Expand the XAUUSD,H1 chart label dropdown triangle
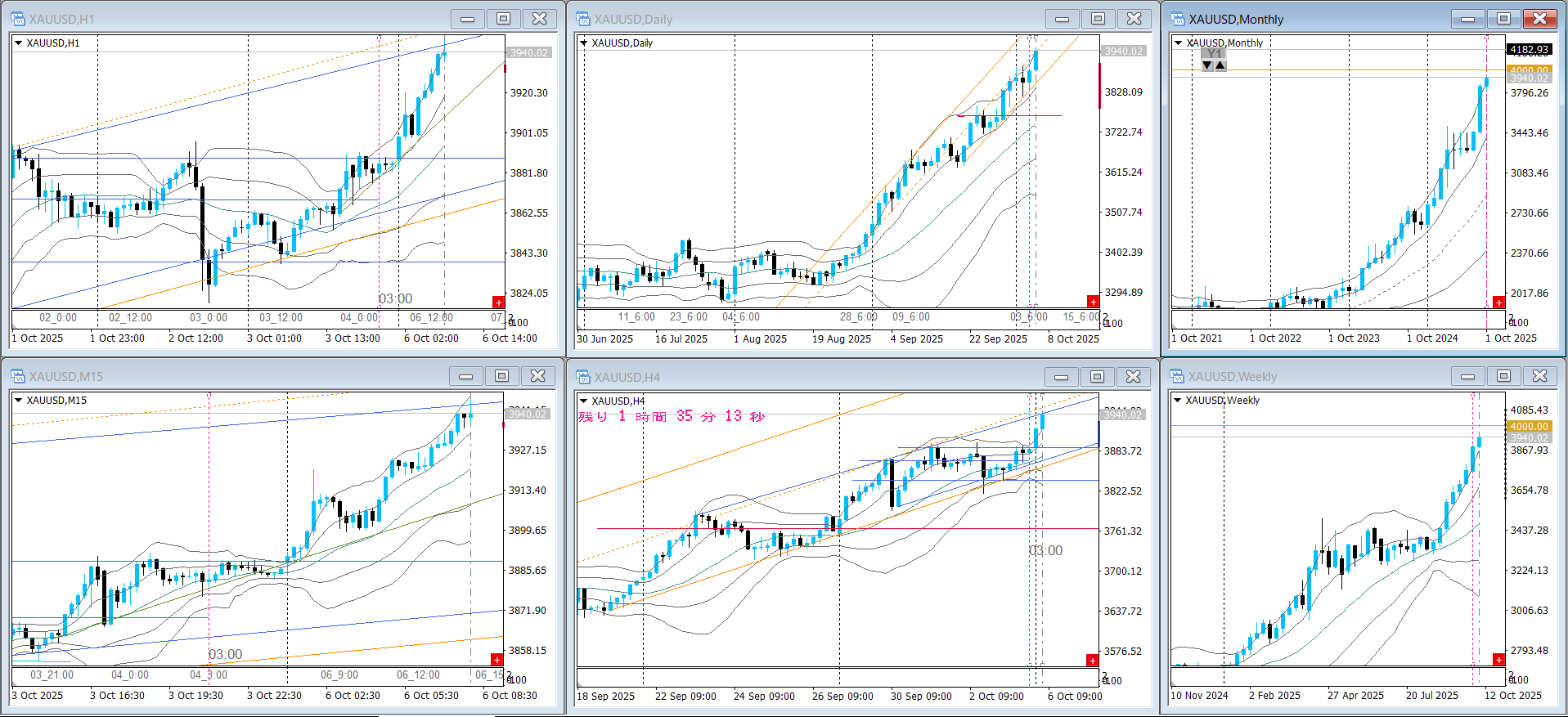 tap(18, 43)
